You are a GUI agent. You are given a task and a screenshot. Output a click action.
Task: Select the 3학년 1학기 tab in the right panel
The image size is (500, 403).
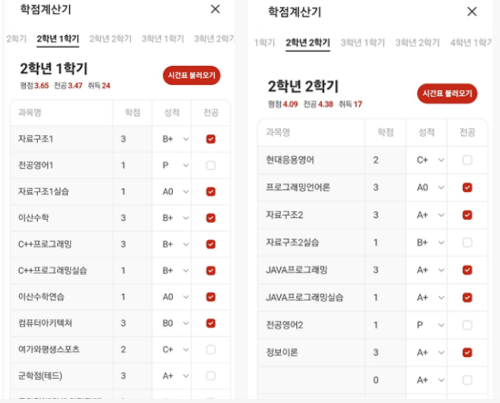coord(363,43)
